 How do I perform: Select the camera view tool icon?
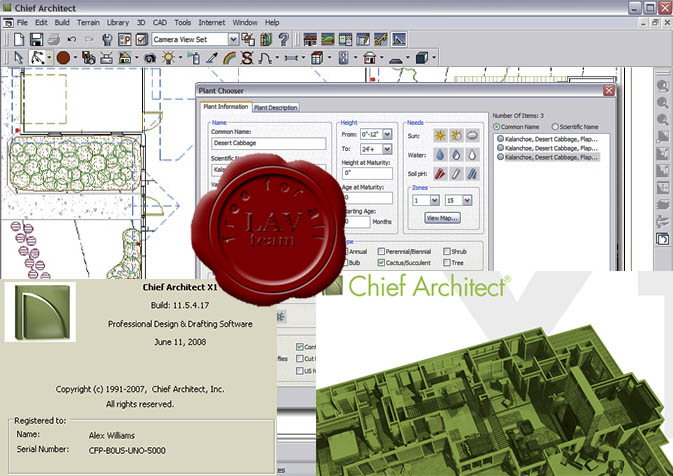tap(150, 58)
